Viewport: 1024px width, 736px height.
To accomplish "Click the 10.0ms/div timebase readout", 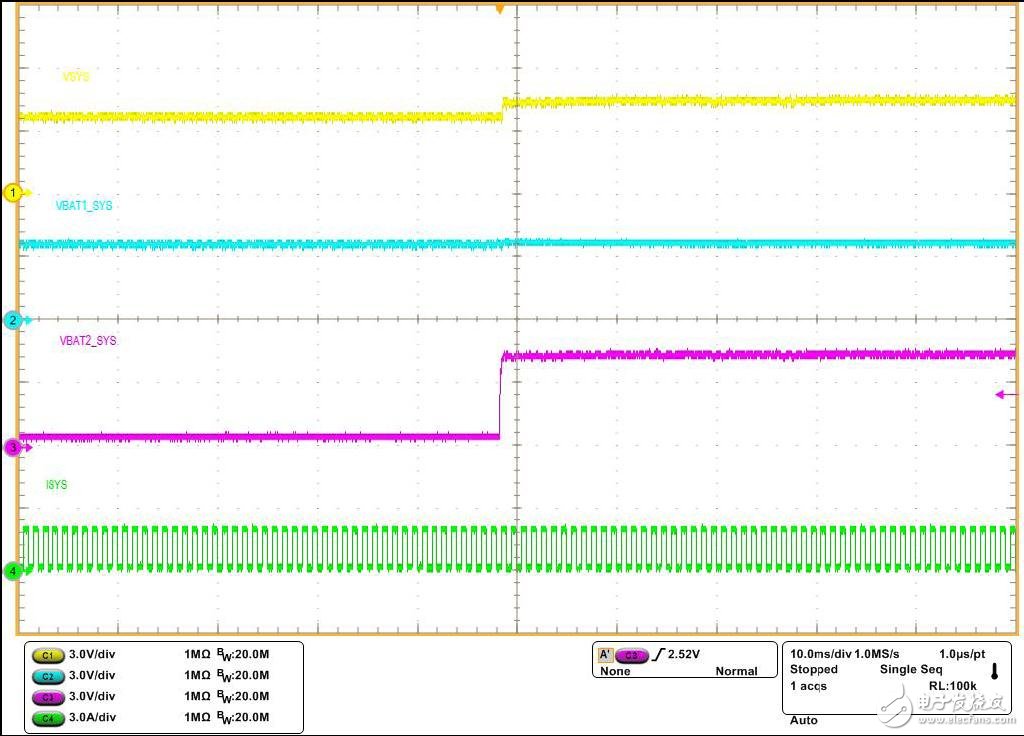I will click(x=820, y=652).
